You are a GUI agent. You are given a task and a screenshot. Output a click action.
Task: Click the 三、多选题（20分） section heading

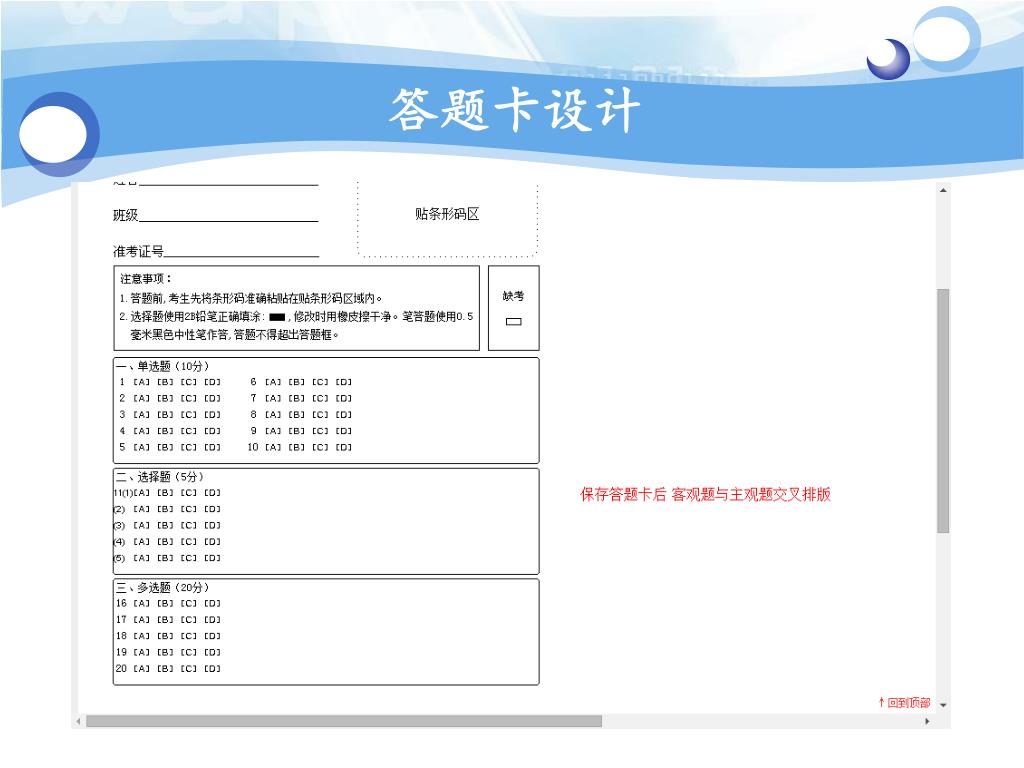[x=163, y=588]
